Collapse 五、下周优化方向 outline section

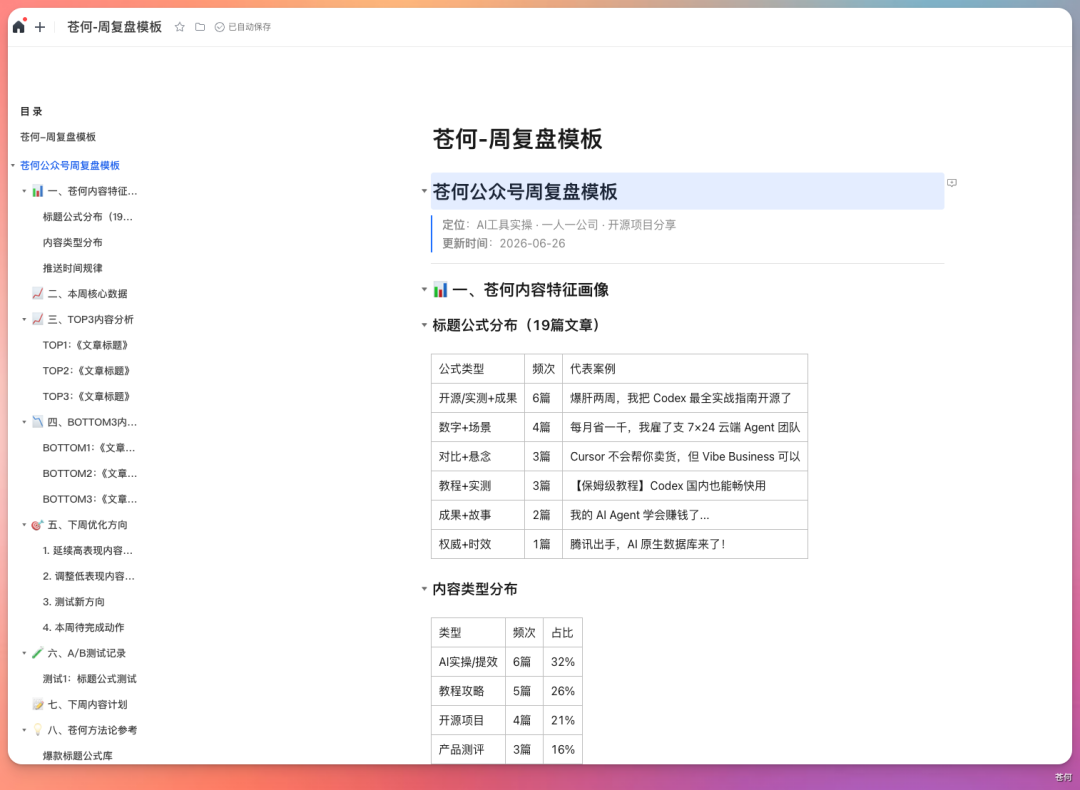pos(24,524)
